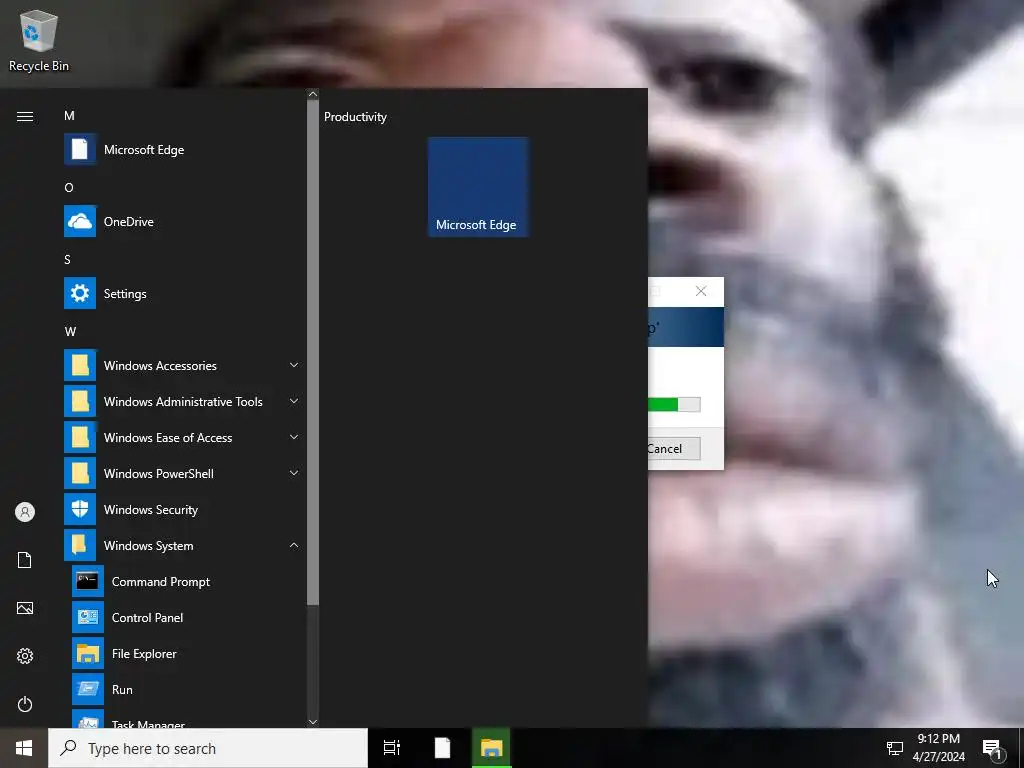Screen dimensions: 1024x768
Task: Open the Windows PowerShell folder
Action: [x=183, y=473]
